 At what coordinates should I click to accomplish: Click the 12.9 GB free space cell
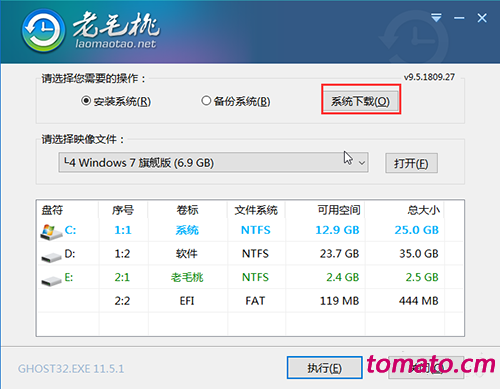(337, 230)
